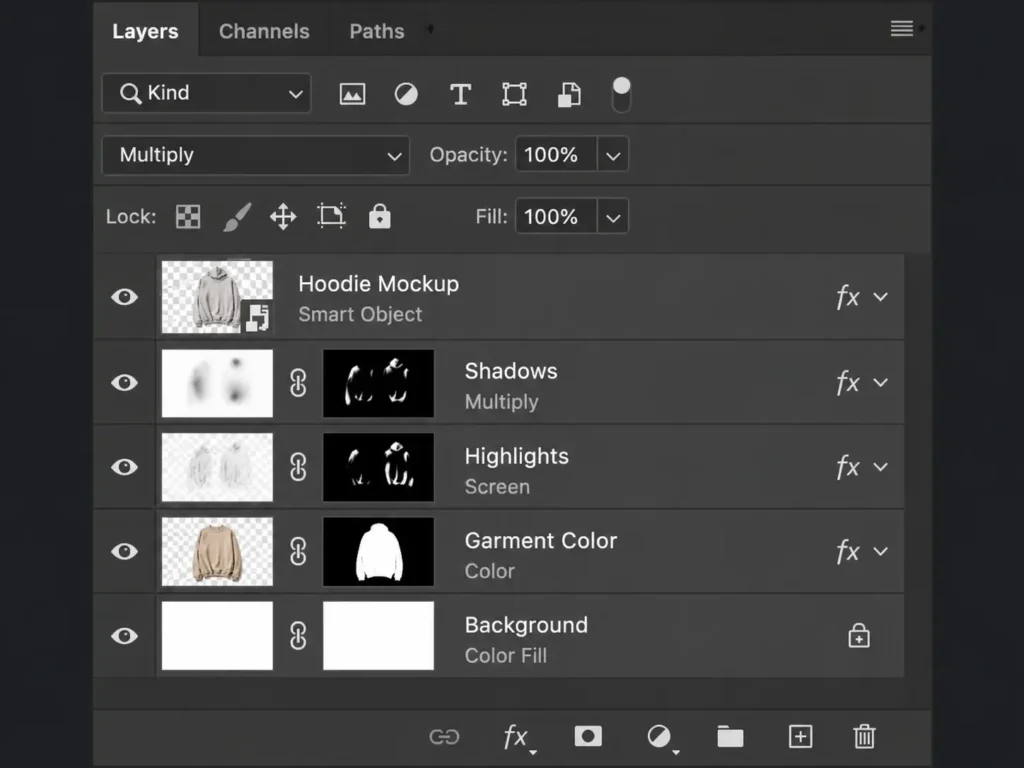
Task: Toggle mask link on Shadows layer
Action: click(x=298, y=383)
